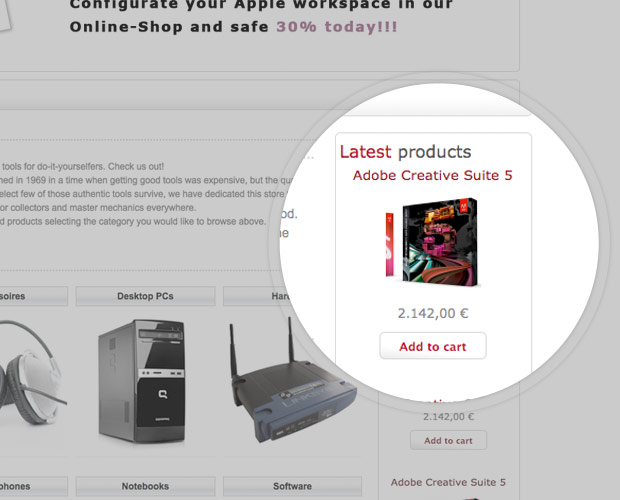Click the partially visible Accessoires category button
This screenshot has height=500, width=620.
click(x=34, y=296)
